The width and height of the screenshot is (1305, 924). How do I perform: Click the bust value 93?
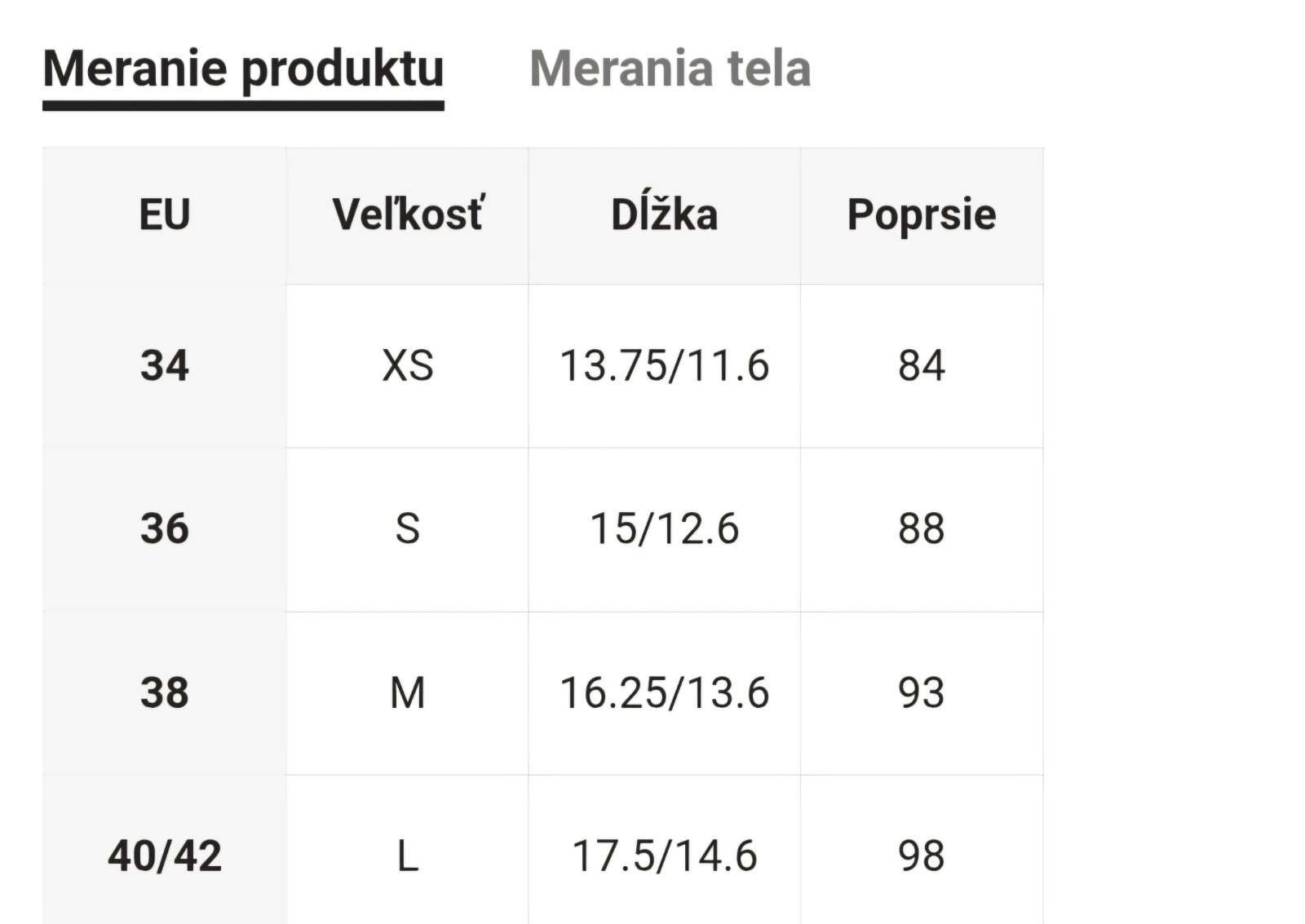pos(922,693)
